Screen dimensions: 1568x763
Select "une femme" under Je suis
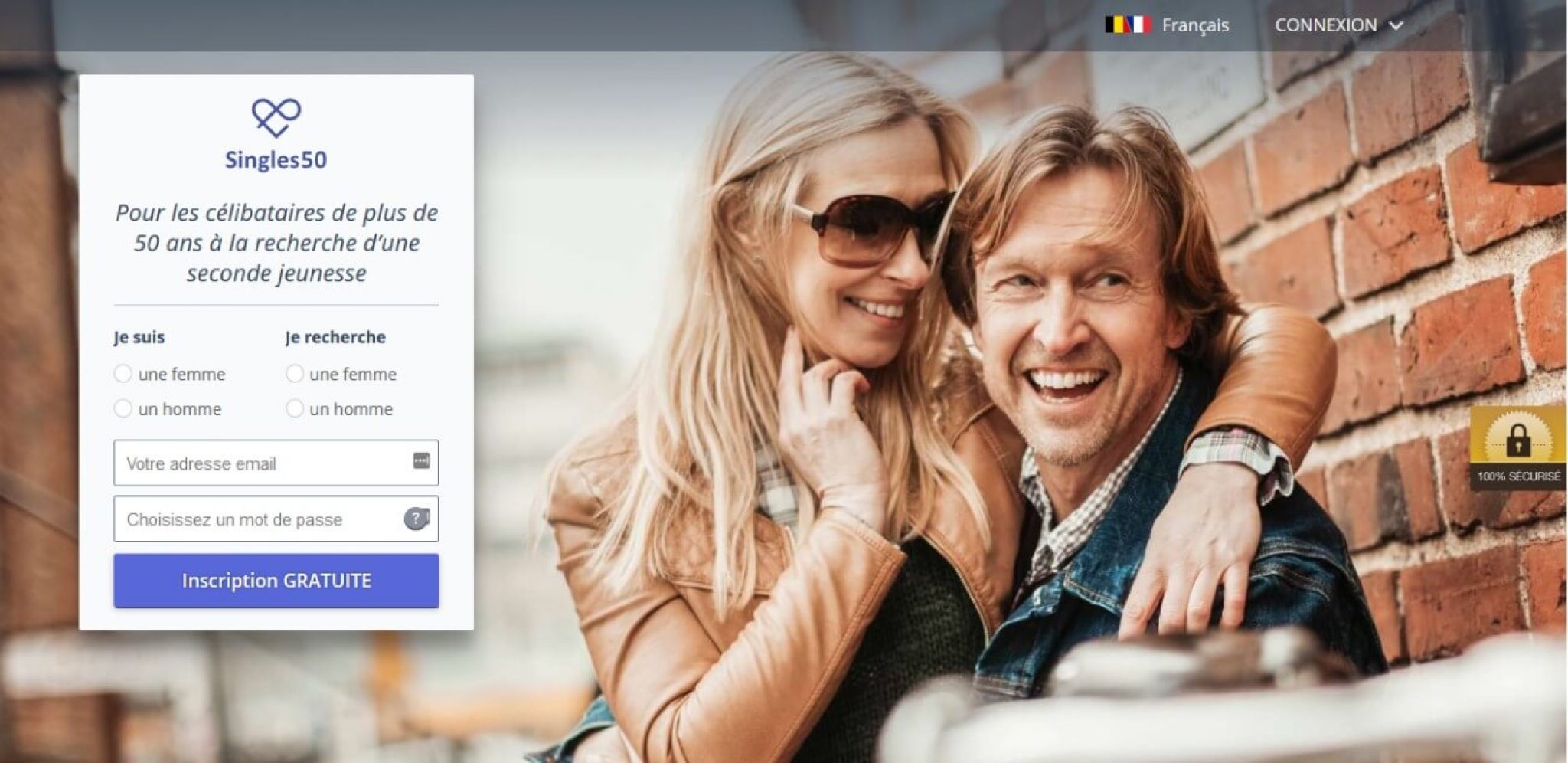pos(123,374)
